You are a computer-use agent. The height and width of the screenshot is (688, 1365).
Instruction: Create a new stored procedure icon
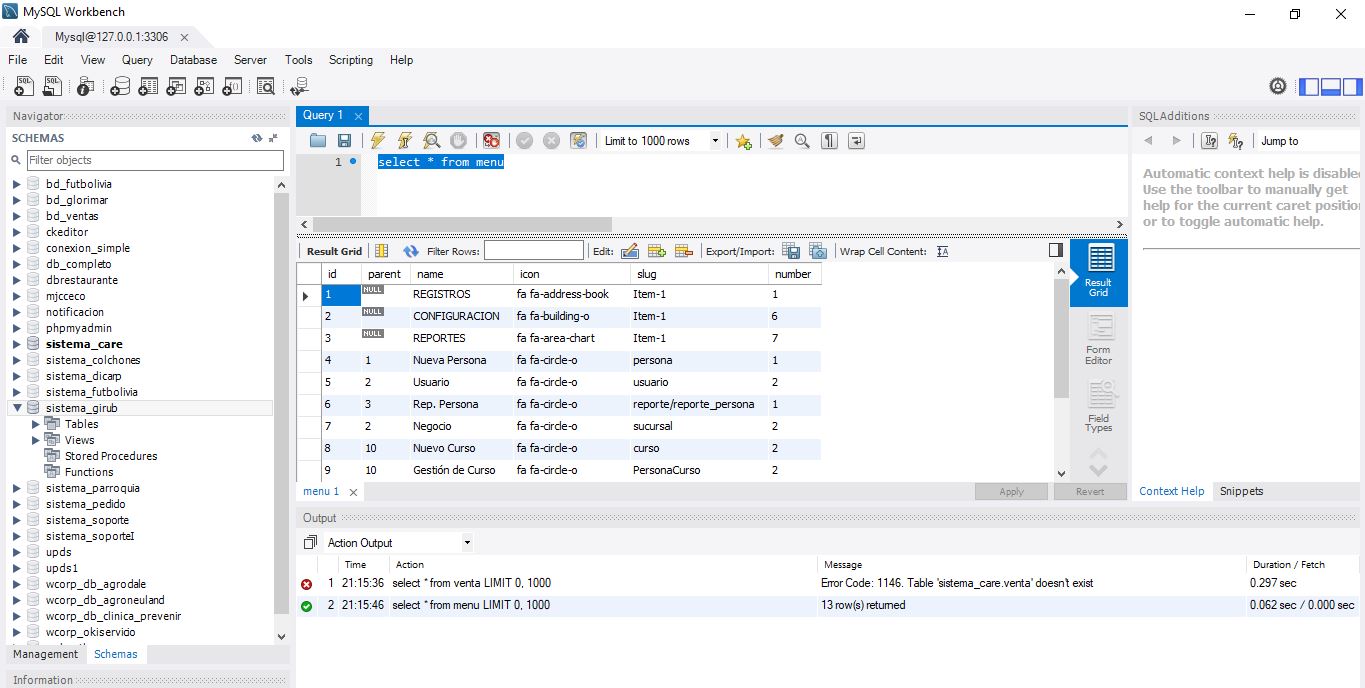(204, 87)
